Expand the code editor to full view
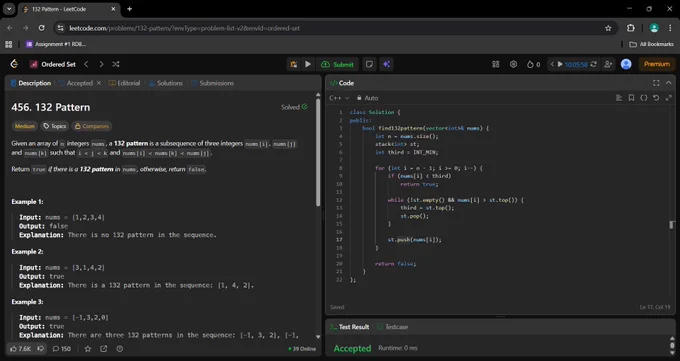Viewport: 680px width, 361px height. [x=669, y=98]
